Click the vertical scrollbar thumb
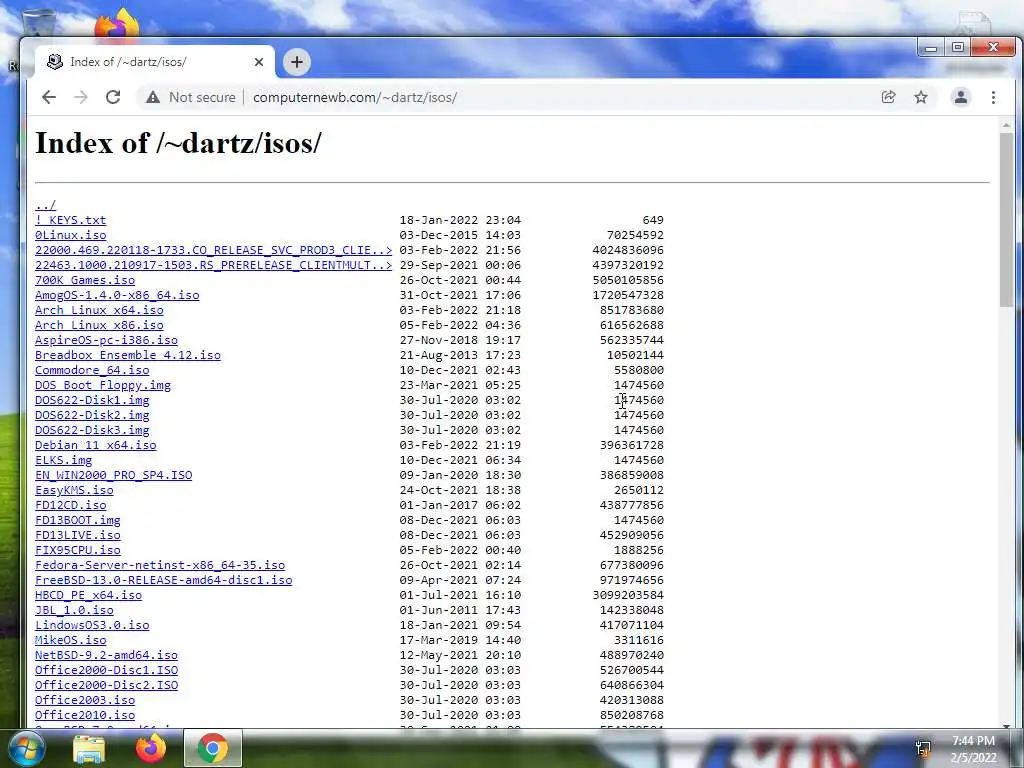 tap(1006, 219)
